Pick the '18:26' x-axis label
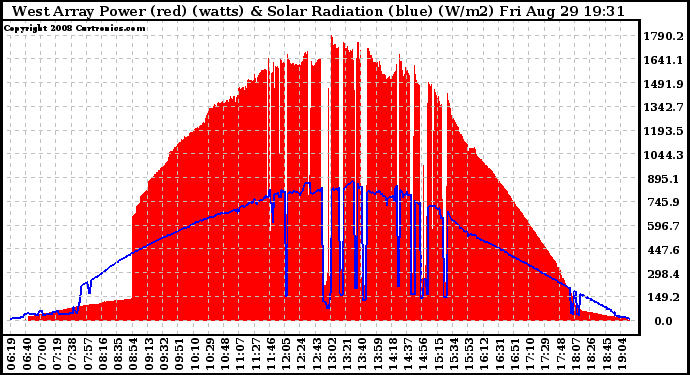The height and width of the screenshot is (375, 690). [591, 354]
